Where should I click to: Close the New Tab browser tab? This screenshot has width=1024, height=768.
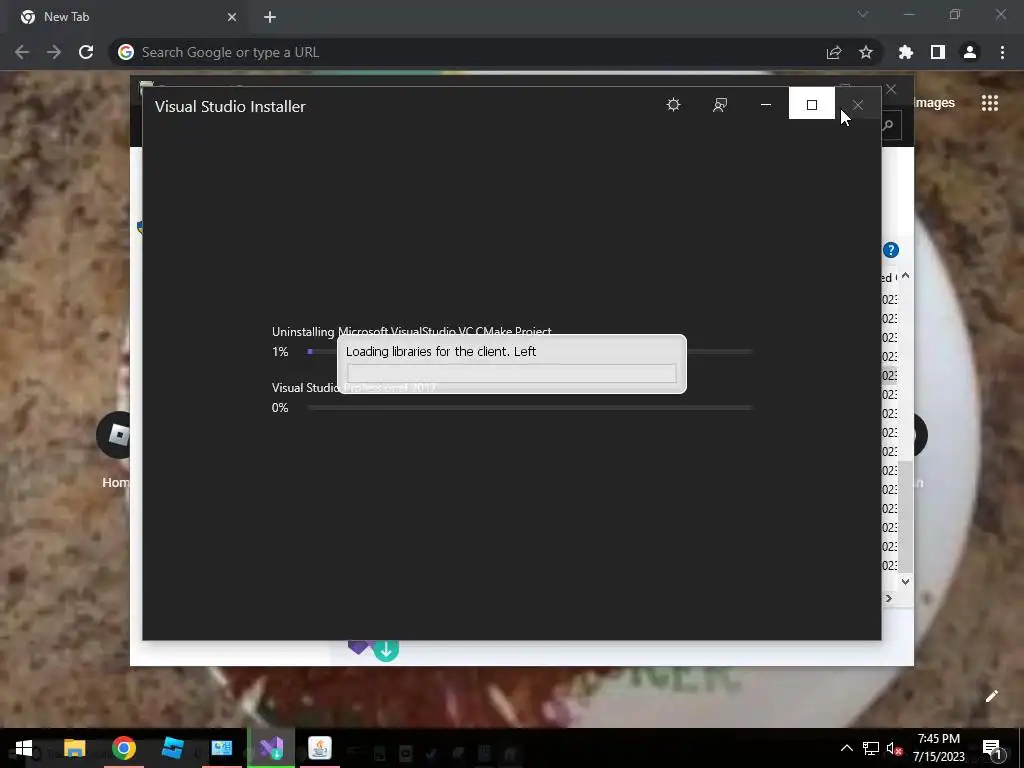232,17
